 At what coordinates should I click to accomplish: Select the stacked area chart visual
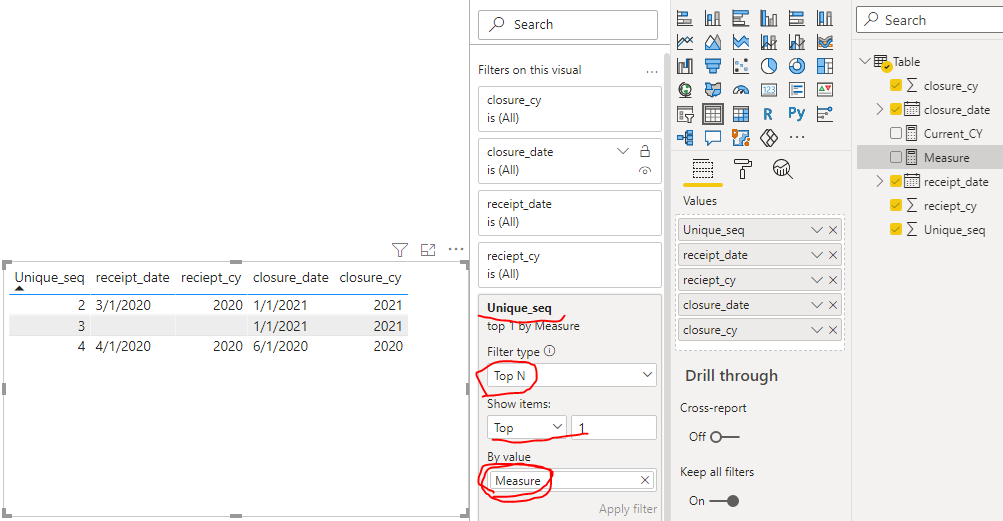(x=741, y=42)
